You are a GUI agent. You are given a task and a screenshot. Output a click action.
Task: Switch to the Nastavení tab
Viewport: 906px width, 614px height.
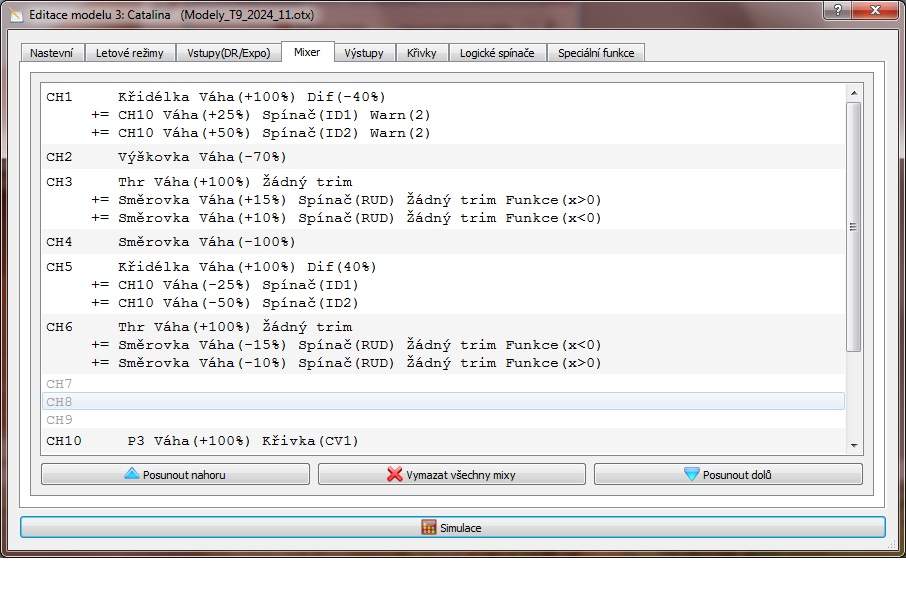pos(51,53)
